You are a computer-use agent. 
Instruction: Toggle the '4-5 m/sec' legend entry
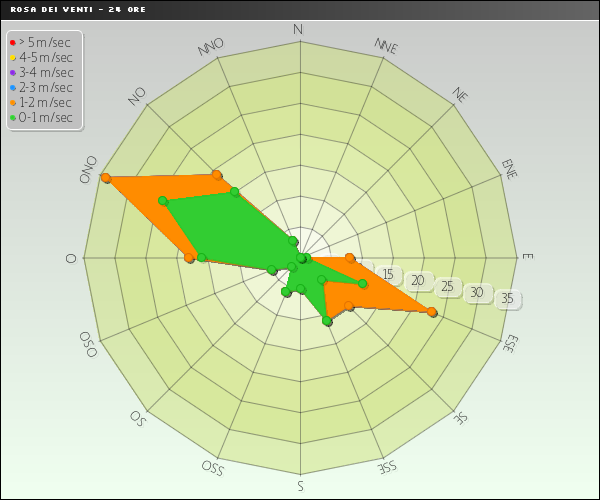[x=45, y=57]
